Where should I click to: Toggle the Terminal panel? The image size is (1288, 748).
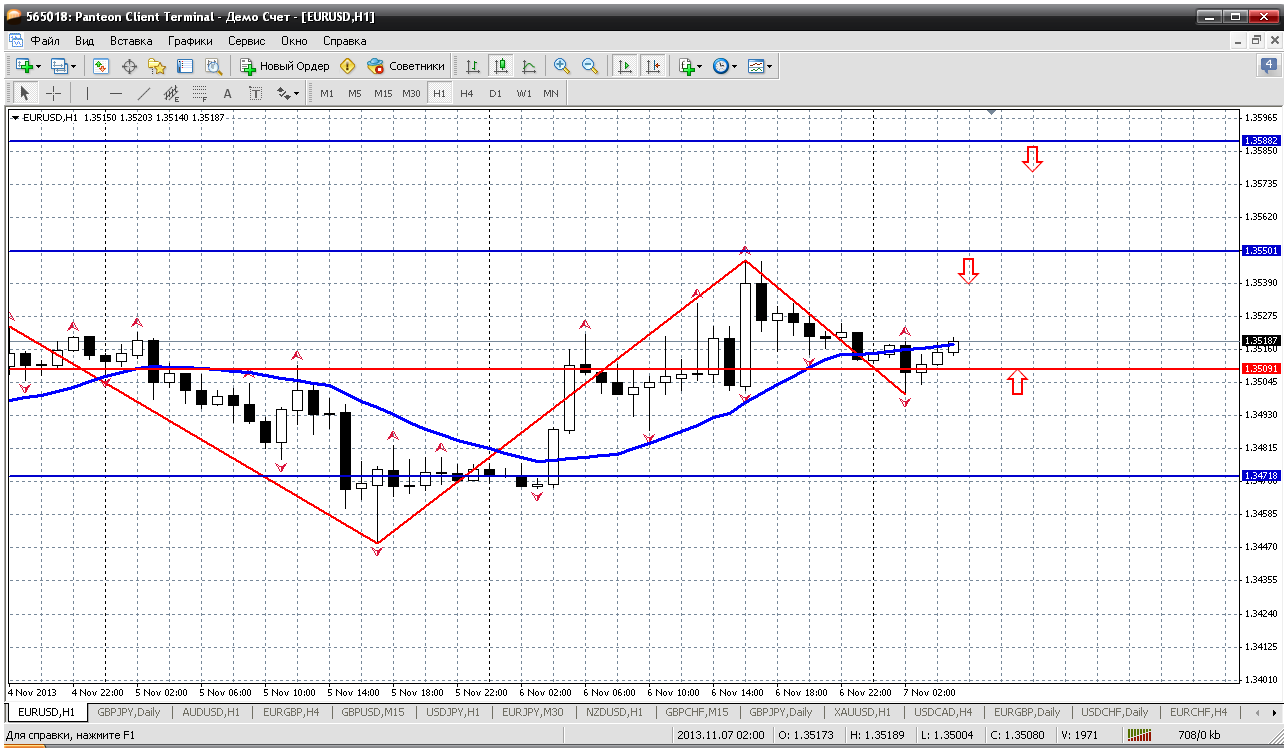point(185,66)
